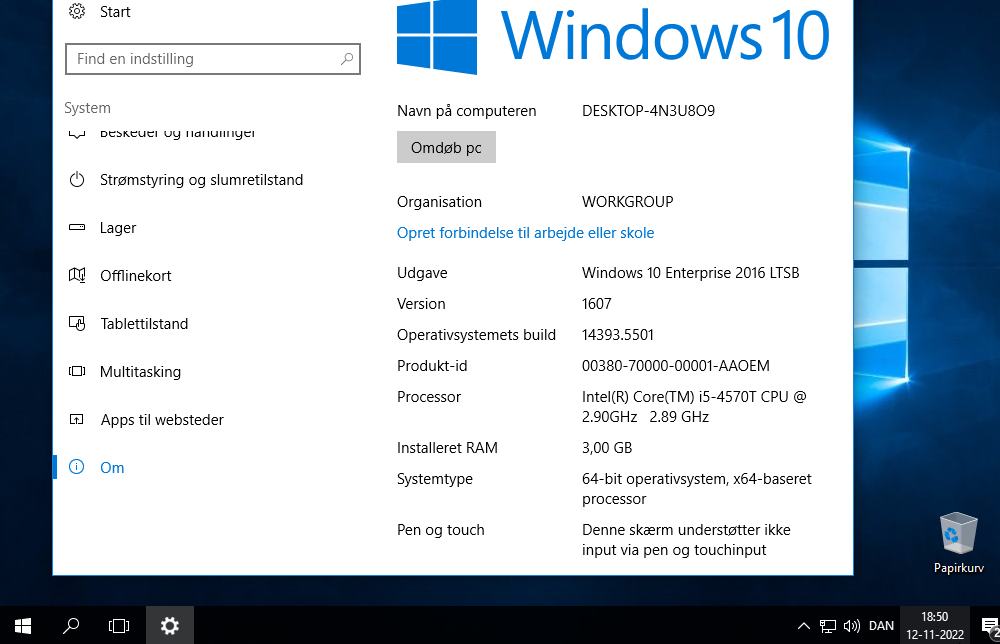The width and height of the screenshot is (1000, 644).
Task: Select the Om info icon
Action: tap(77, 467)
